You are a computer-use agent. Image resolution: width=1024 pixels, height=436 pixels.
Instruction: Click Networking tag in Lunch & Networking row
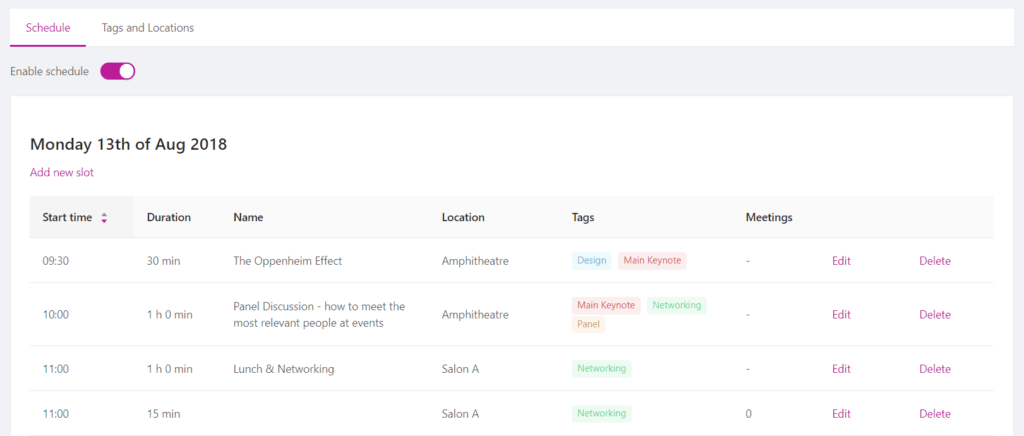tap(601, 369)
